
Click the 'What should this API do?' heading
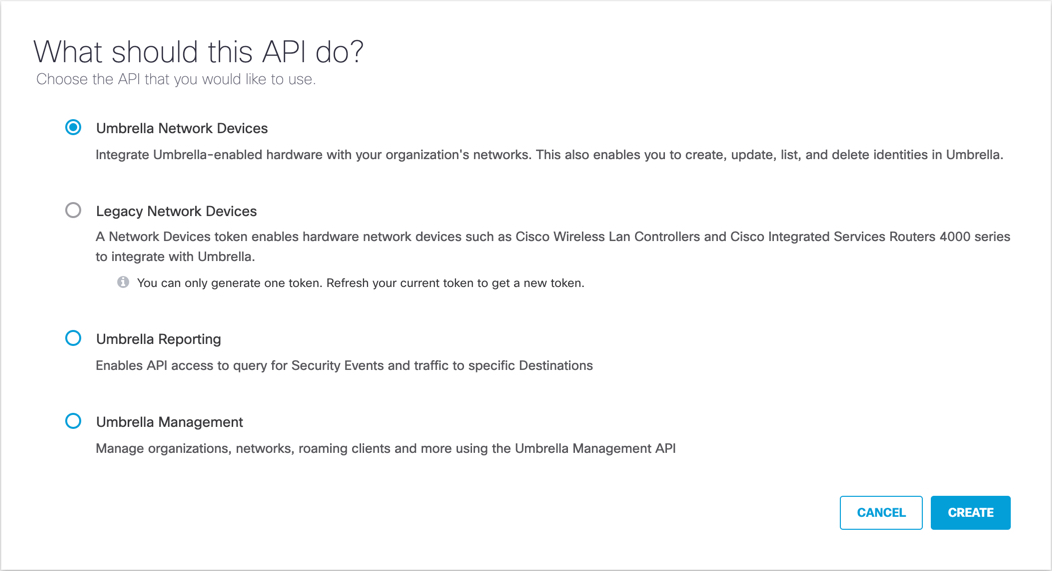199,51
